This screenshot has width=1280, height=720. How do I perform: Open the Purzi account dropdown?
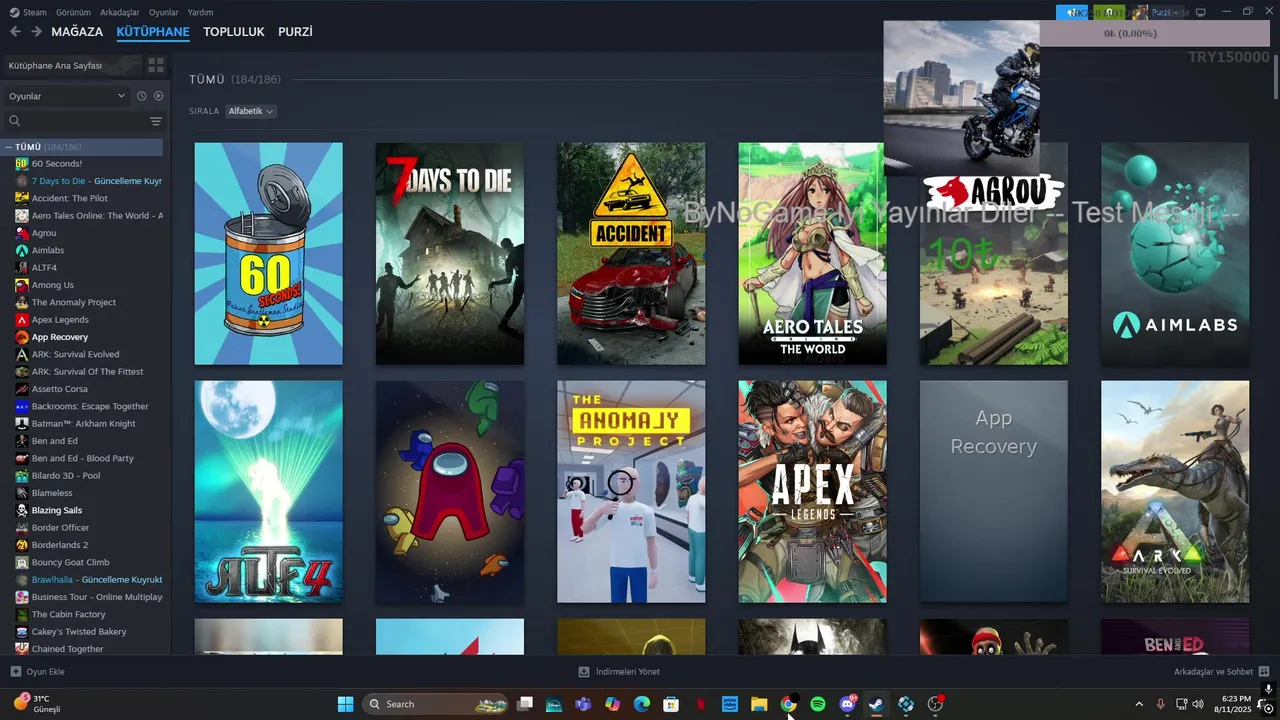click(x=1158, y=12)
